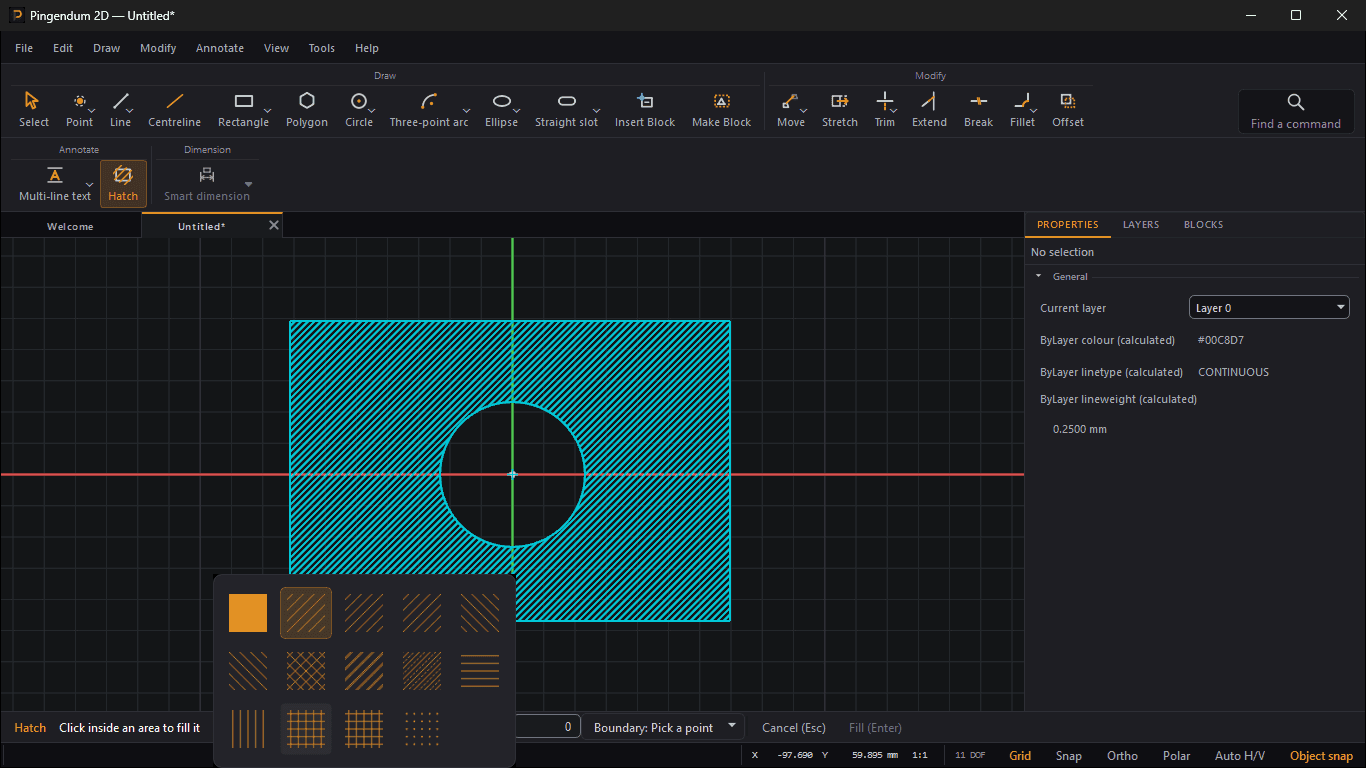Choose the Trim tool
The height and width of the screenshot is (768, 1366).
point(884,109)
